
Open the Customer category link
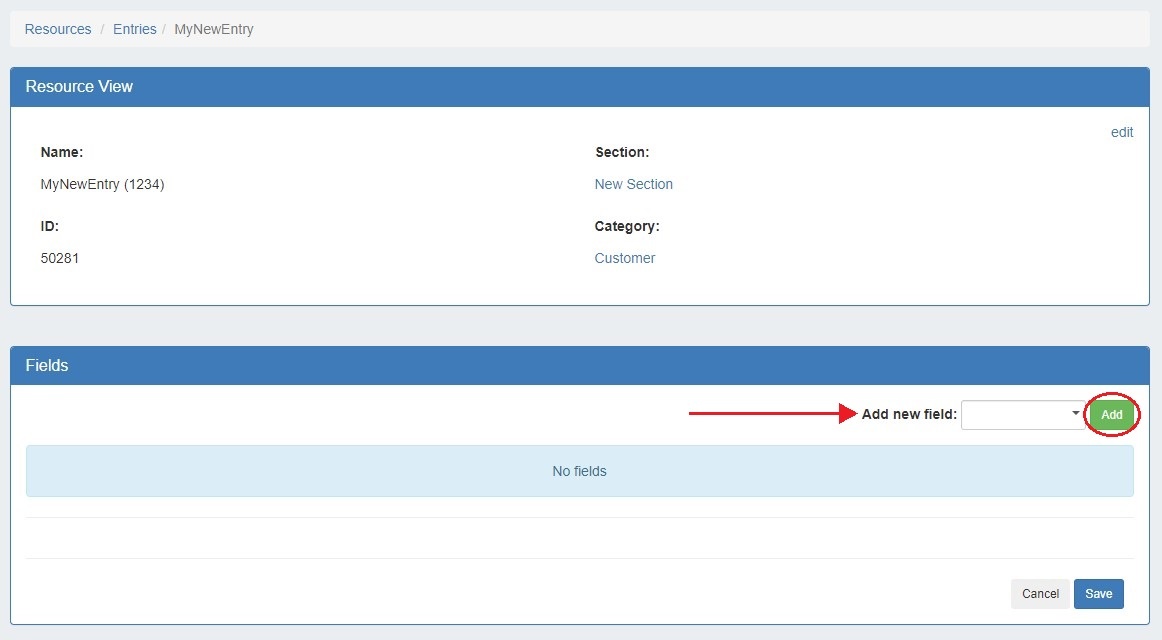tap(624, 258)
